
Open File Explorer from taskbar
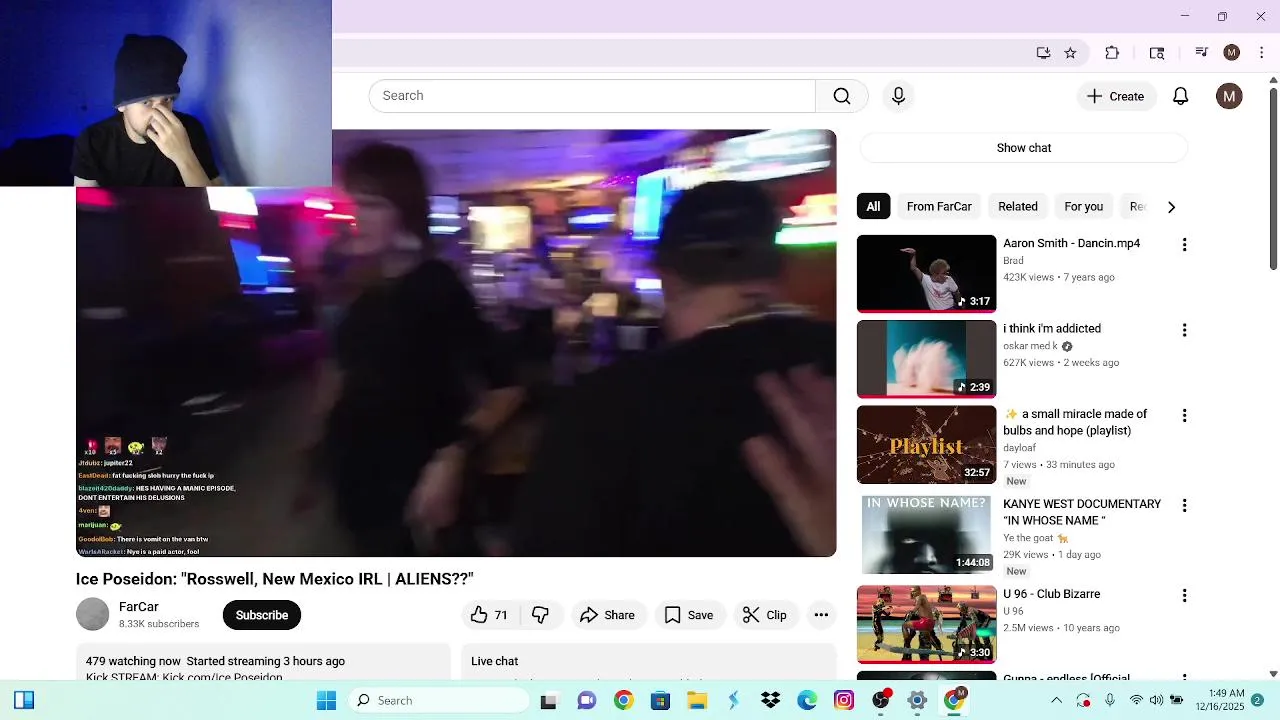(x=697, y=700)
